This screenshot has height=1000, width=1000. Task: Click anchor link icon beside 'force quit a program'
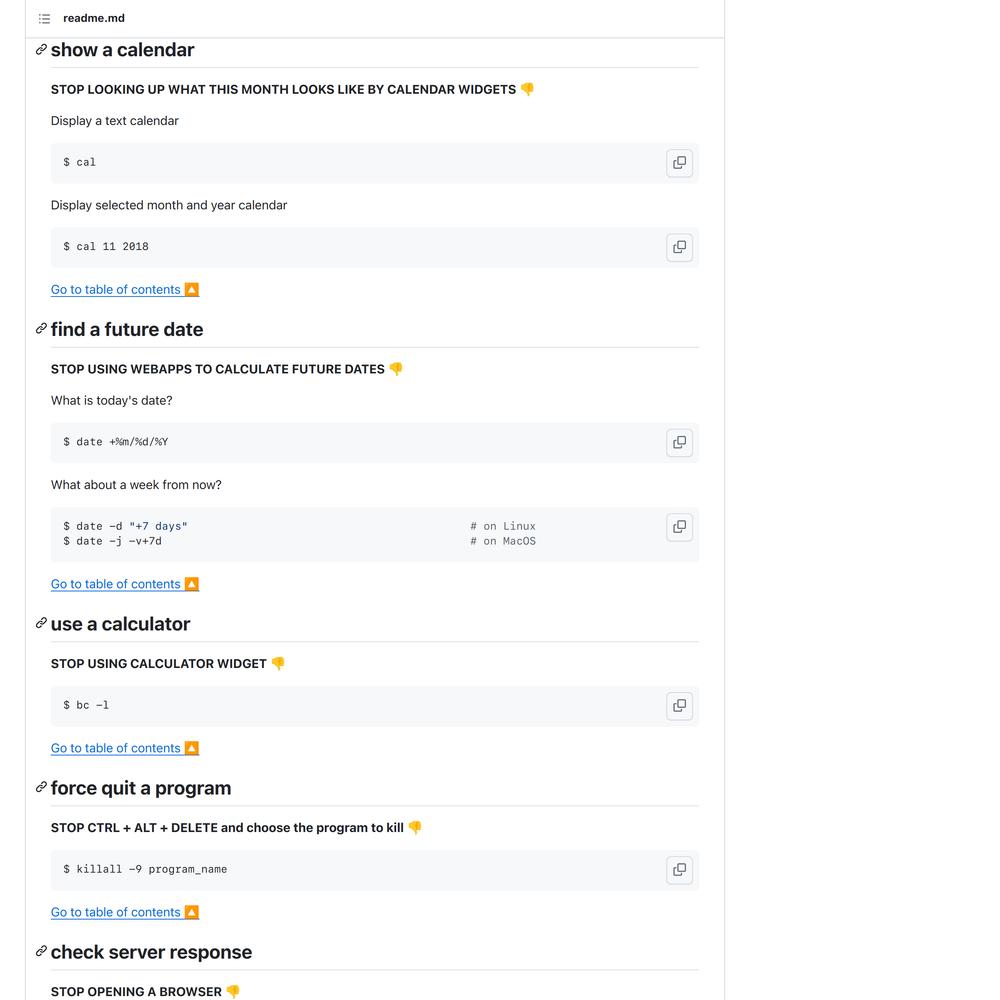pos(41,787)
